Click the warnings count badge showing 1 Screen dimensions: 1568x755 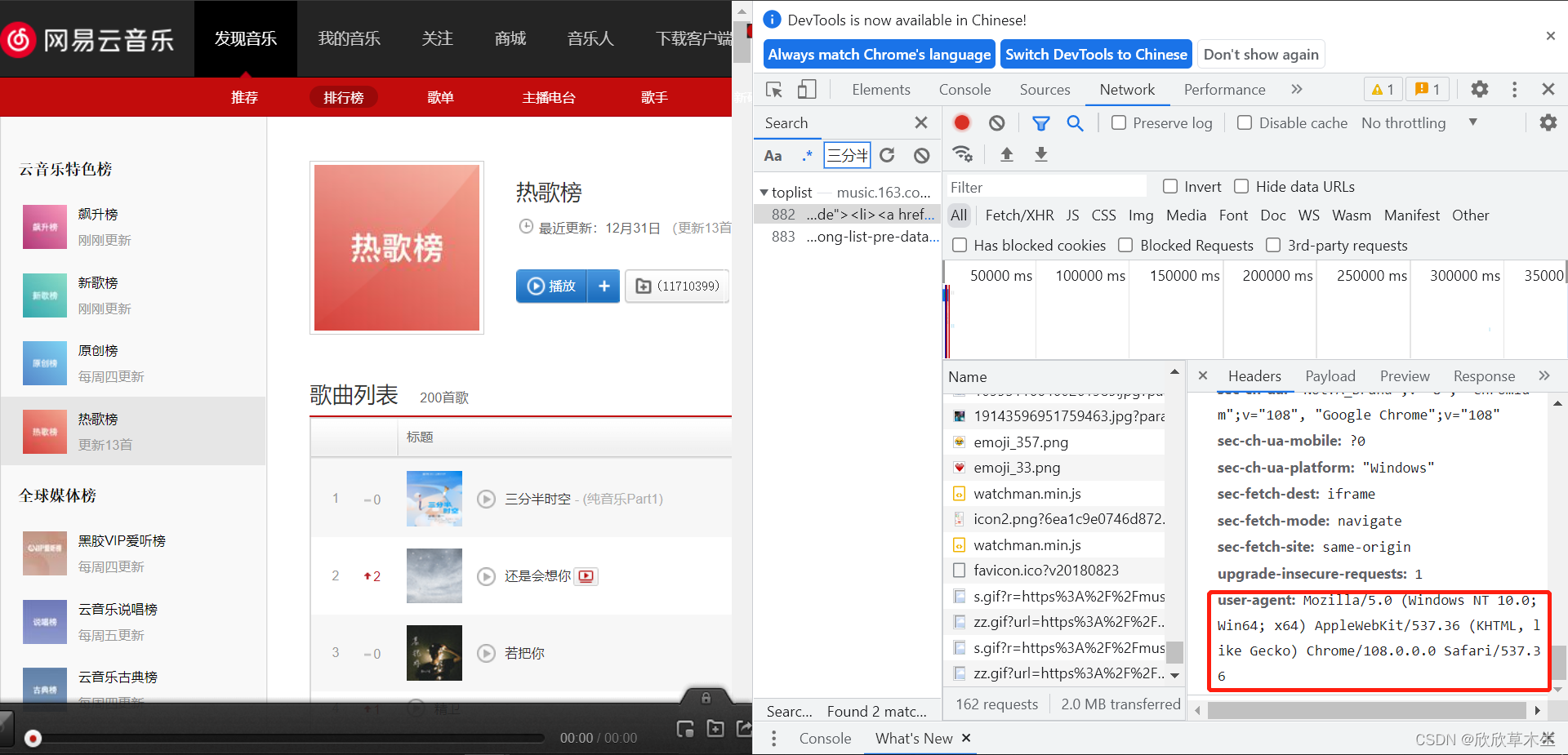(x=1383, y=89)
